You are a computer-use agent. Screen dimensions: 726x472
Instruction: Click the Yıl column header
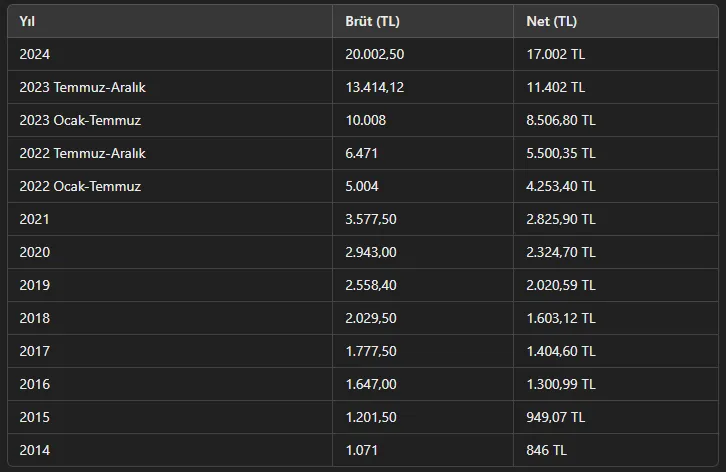[x=27, y=21]
